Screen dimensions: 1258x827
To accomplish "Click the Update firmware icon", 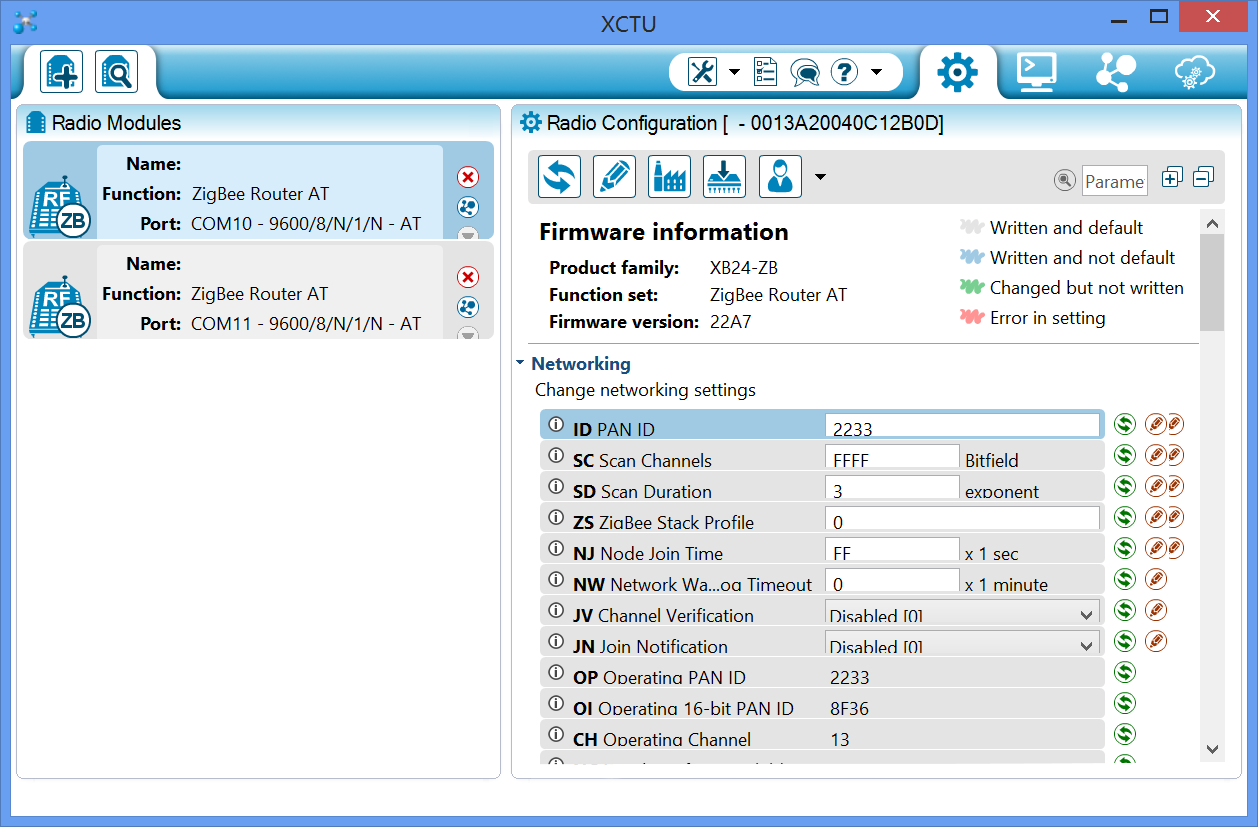I will 724,177.
